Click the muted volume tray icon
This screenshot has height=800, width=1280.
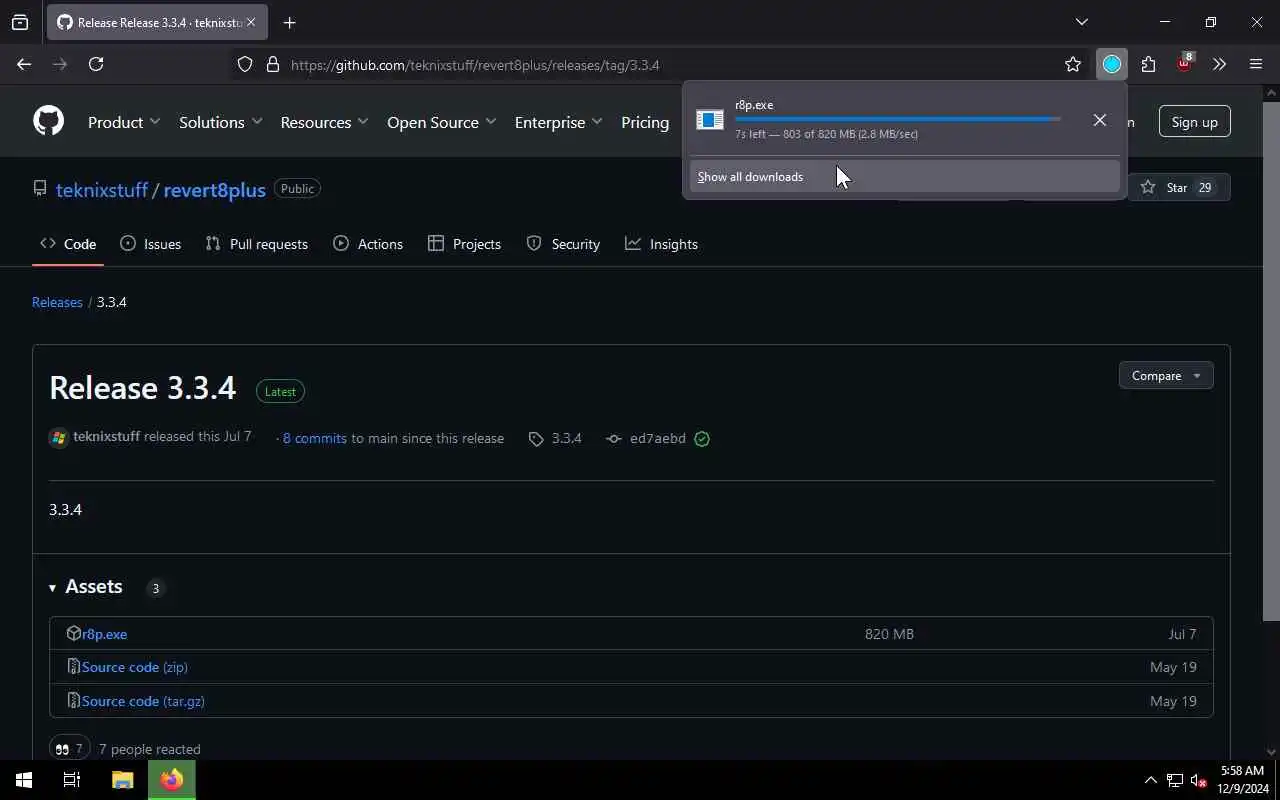(x=1198, y=780)
